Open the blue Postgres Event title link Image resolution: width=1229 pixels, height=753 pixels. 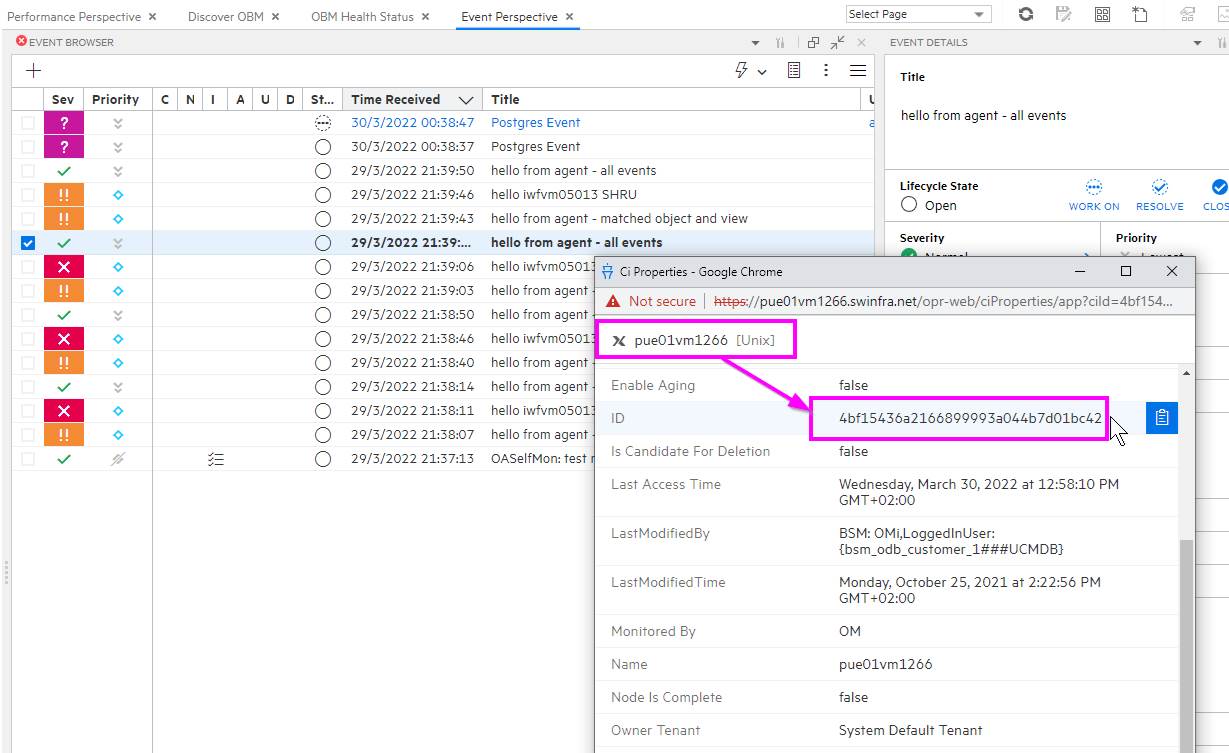pyautogui.click(x=535, y=123)
